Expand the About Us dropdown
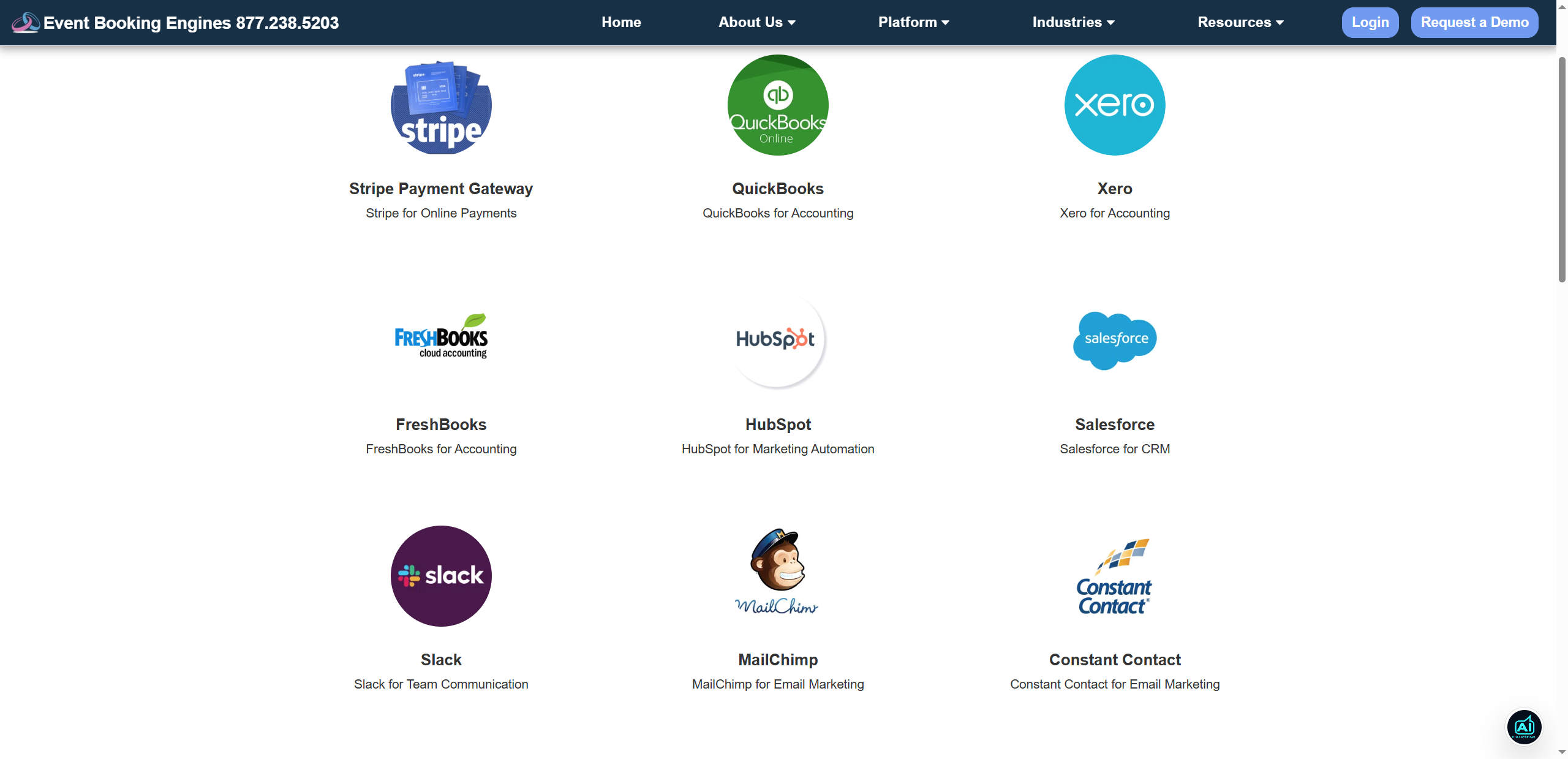The width and height of the screenshot is (1568, 759). 756,22
